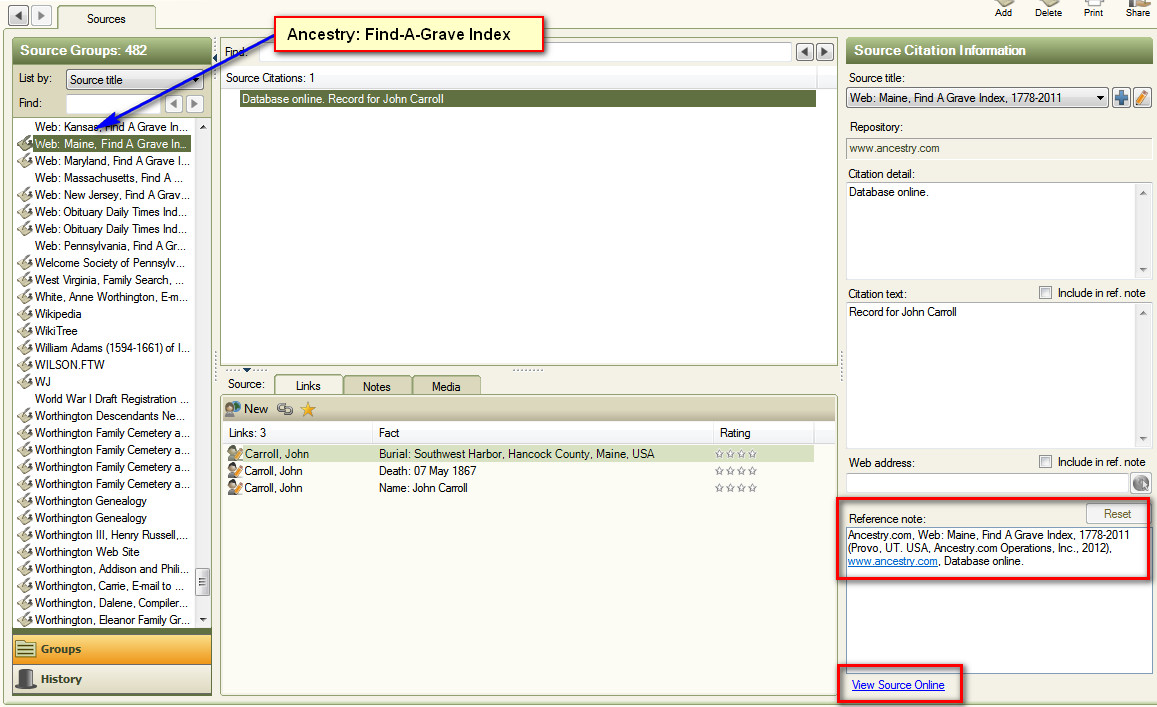The image size is (1157, 707).
Task: Click the Delete toolbar button
Action: tap(1048, 9)
